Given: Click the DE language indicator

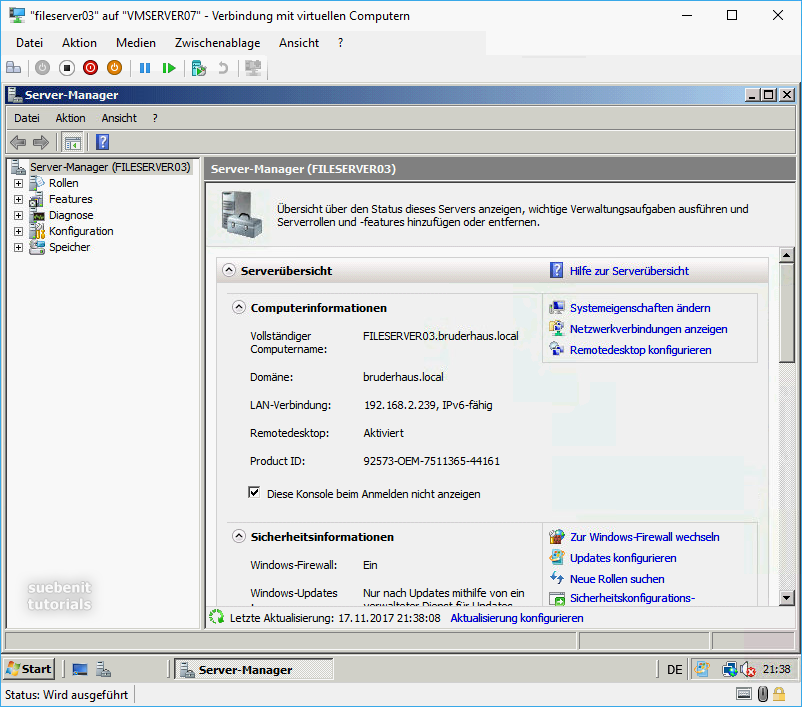Looking at the screenshot, I should 674,669.
